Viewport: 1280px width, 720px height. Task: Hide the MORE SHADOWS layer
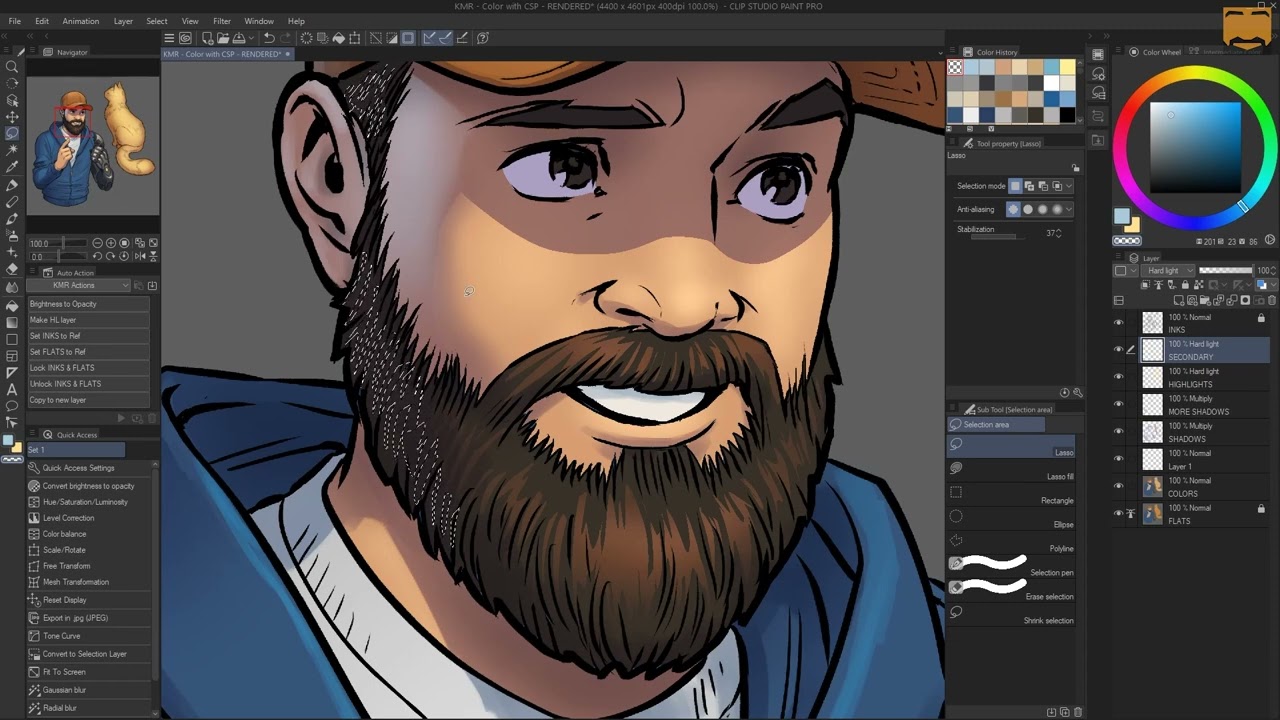point(1118,404)
